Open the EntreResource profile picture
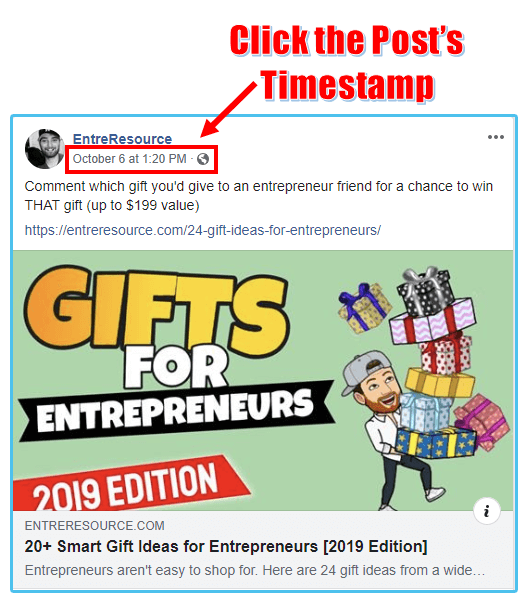Screen dimensions: 529x604 pos(44,149)
